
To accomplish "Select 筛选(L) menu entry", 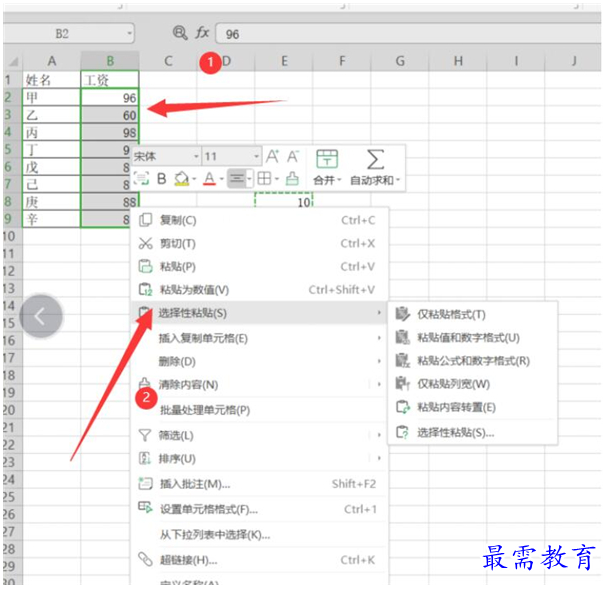I will (259, 435).
